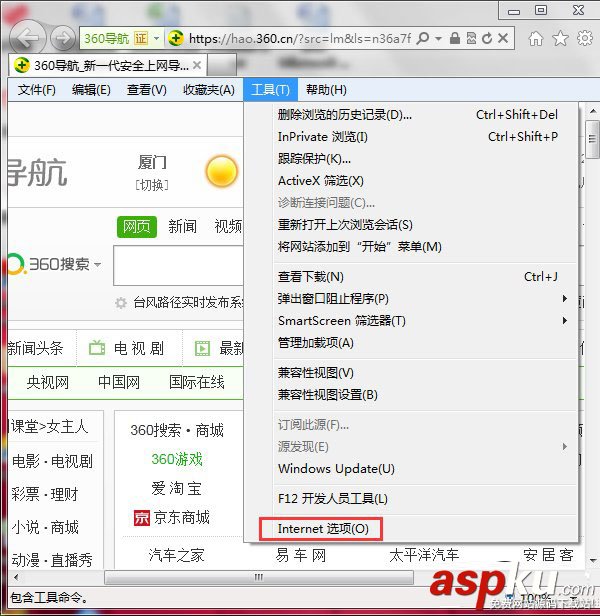Close the 360导航 tab

pos(197,65)
